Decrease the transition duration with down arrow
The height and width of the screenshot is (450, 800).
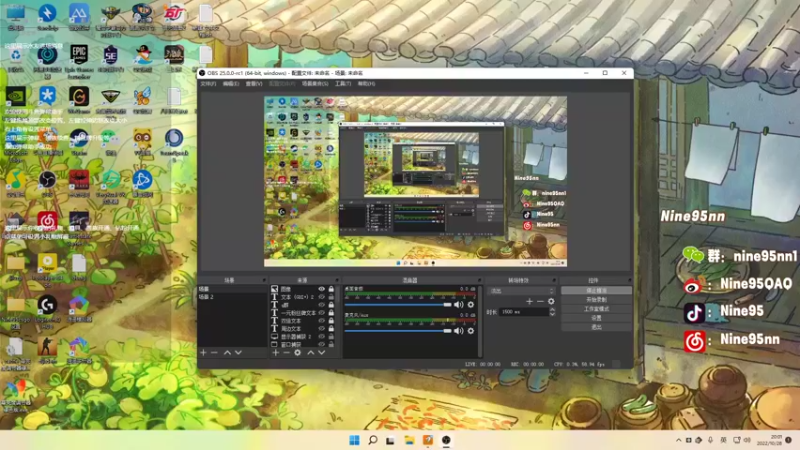(552, 314)
